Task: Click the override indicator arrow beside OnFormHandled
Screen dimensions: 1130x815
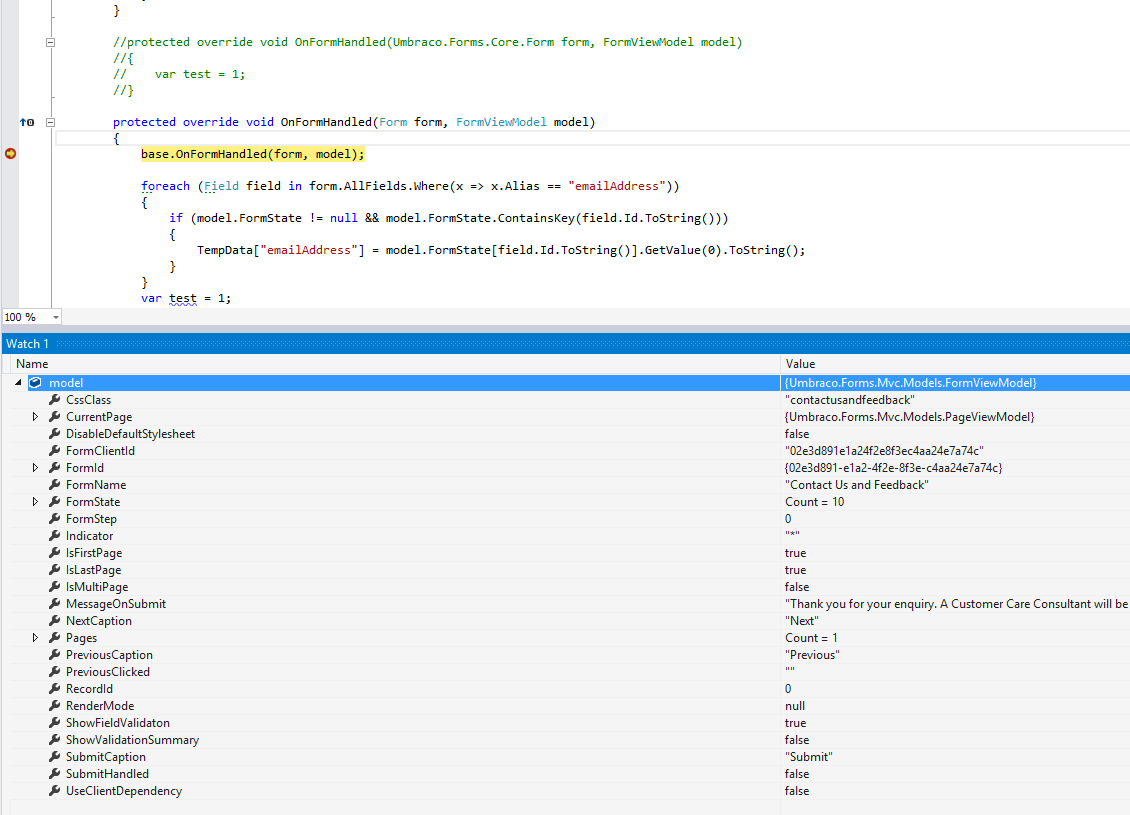Action: click(x=27, y=123)
